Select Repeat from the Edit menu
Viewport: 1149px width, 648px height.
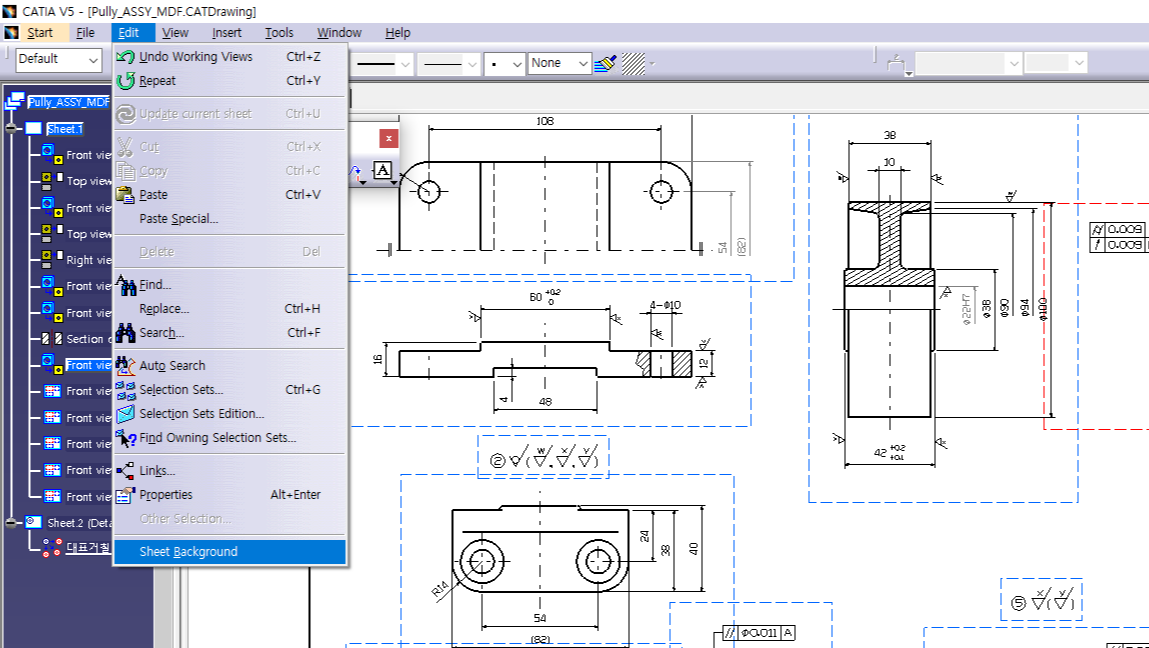(x=229, y=81)
